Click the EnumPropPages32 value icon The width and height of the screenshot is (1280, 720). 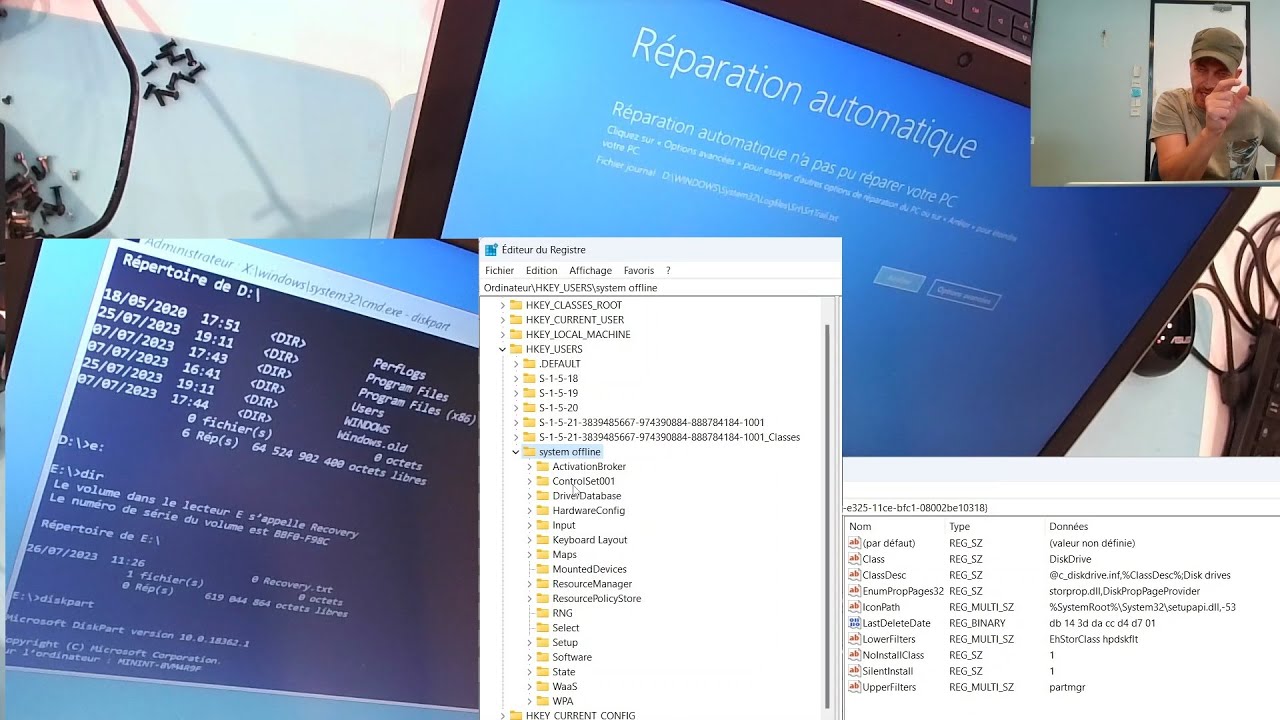coord(854,591)
